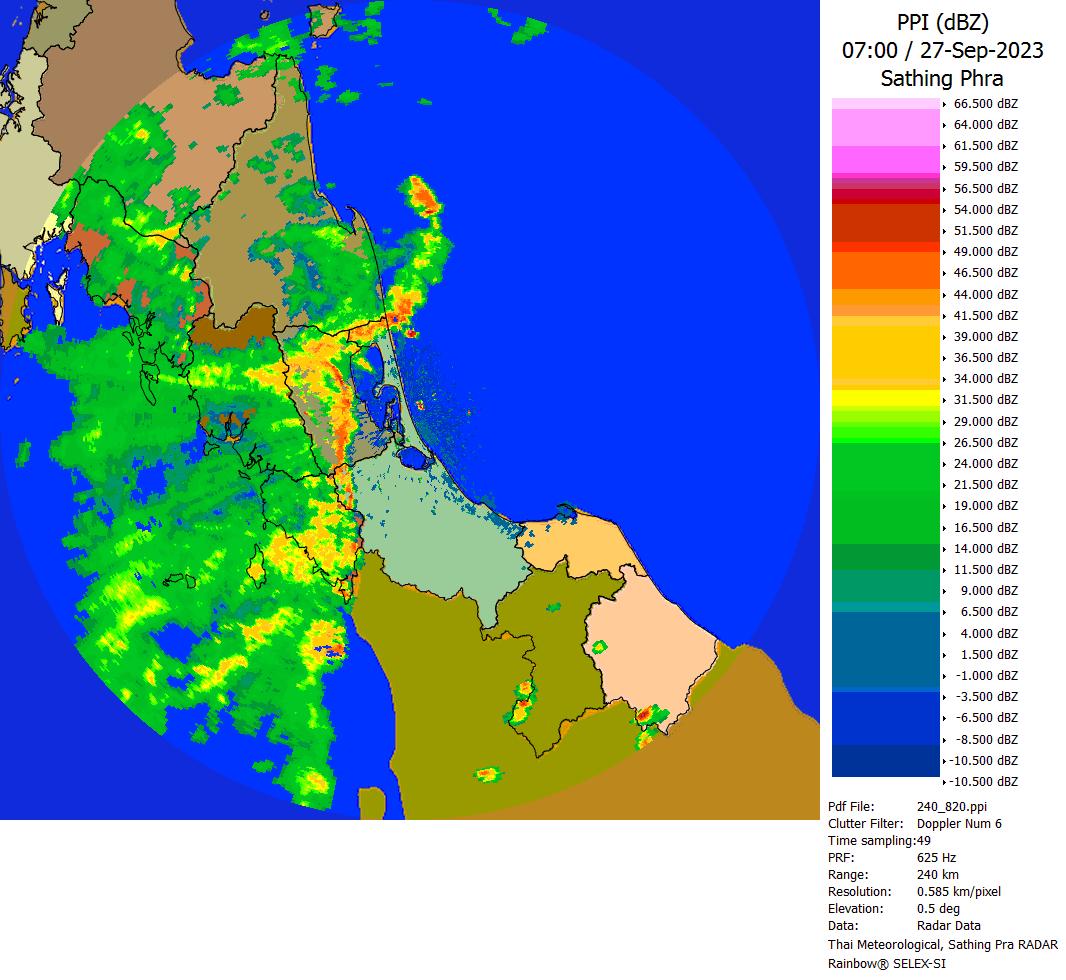Click the Sathing Phra station name heading
The image size is (1066, 980).
(x=942, y=78)
